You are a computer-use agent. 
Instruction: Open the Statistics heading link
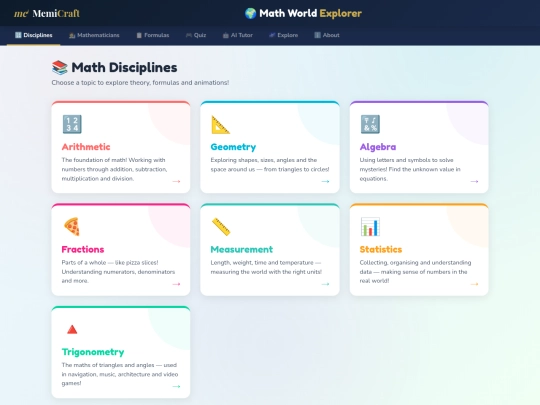381,249
